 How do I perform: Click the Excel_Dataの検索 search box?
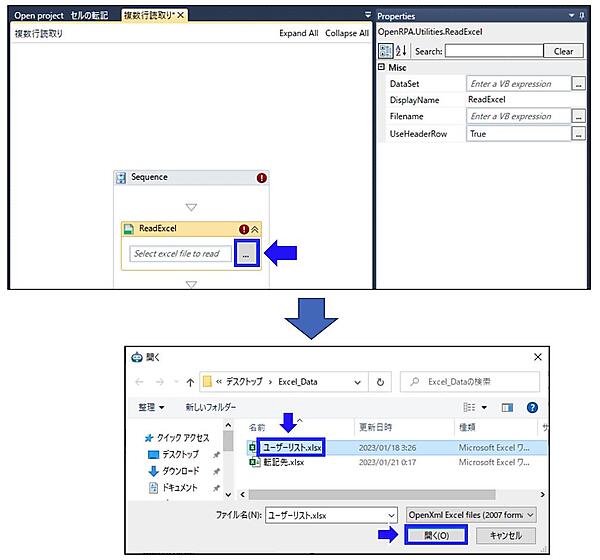coord(470,382)
